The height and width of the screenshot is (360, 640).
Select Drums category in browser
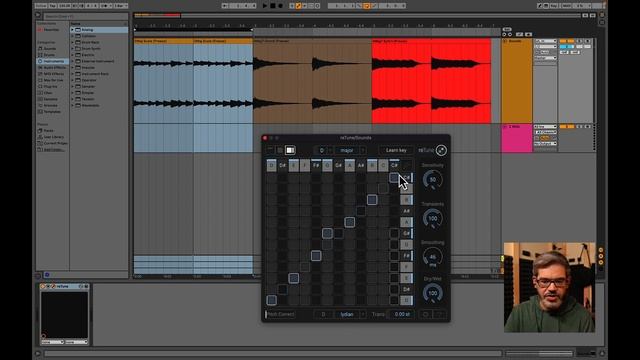click(x=49, y=55)
